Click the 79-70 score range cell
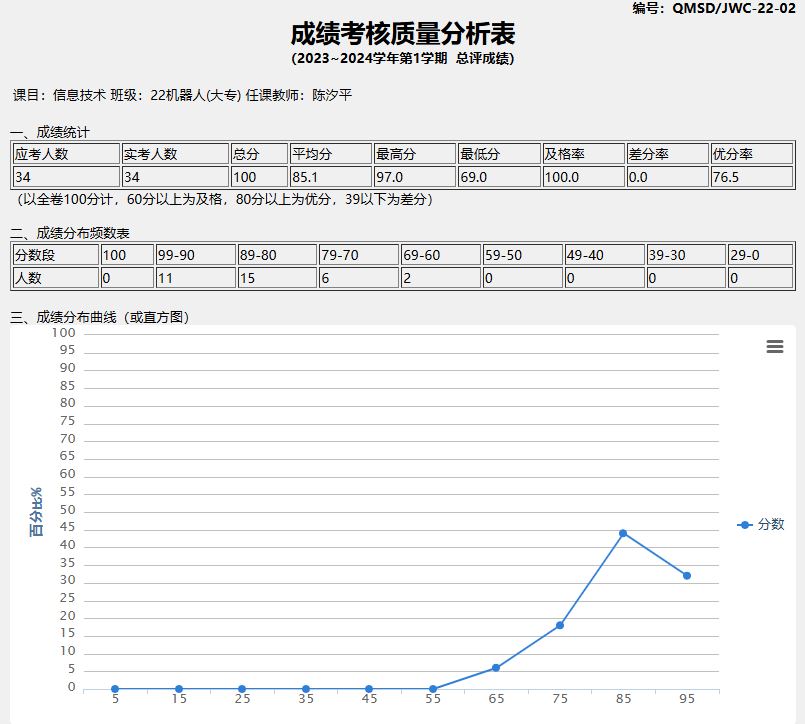The height and width of the screenshot is (724, 805). 359,255
